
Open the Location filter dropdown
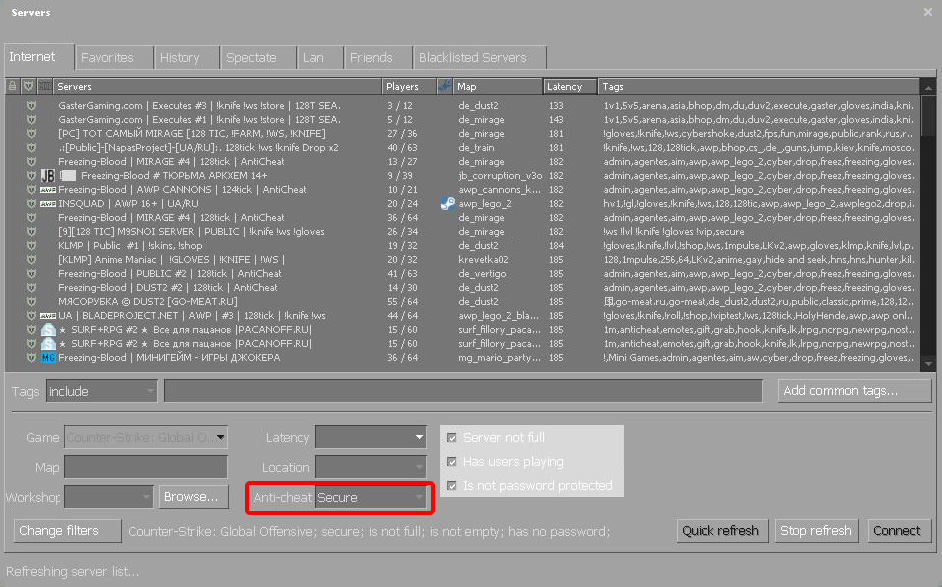click(x=371, y=467)
